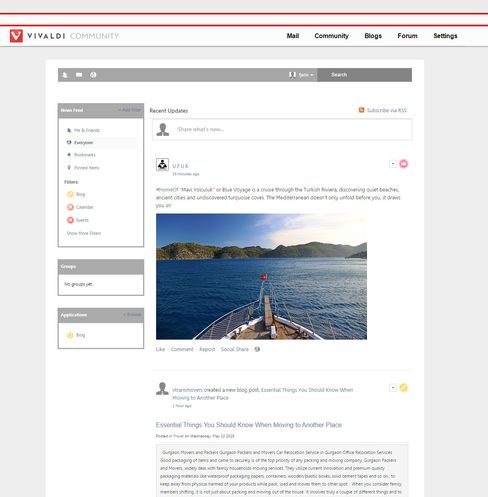Image resolution: width=488 pixels, height=497 pixels.
Task: Click Subscribe via RSS link
Action: (x=387, y=110)
